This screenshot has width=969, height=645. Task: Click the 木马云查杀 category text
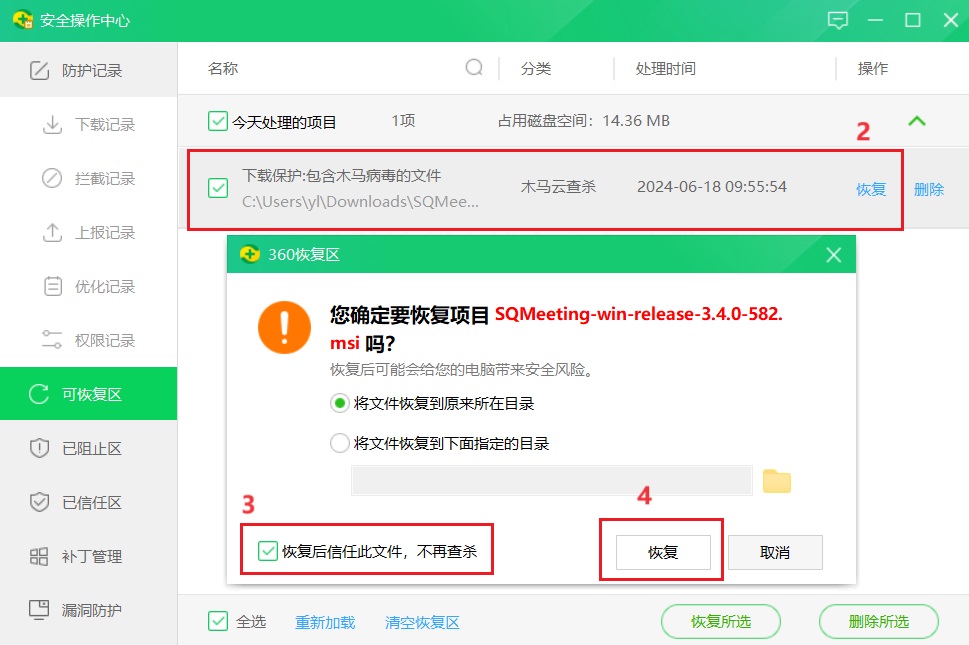coord(558,187)
